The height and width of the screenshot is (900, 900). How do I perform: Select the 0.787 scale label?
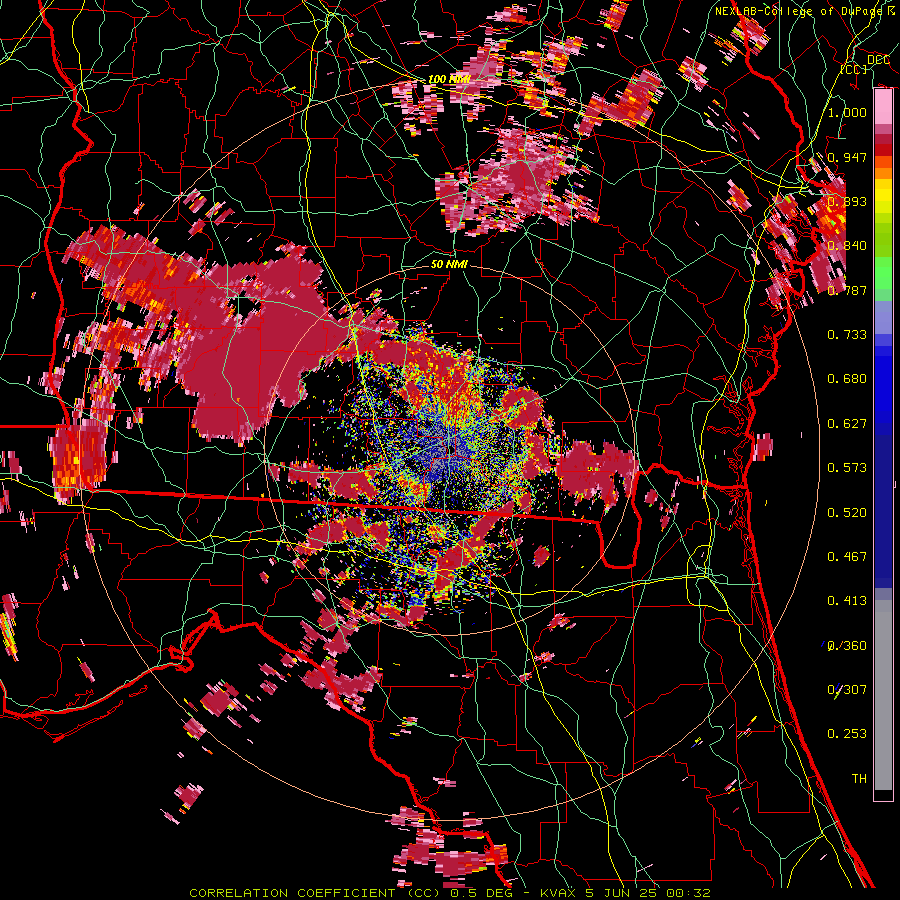pyautogui.click(x=847, y=290)
